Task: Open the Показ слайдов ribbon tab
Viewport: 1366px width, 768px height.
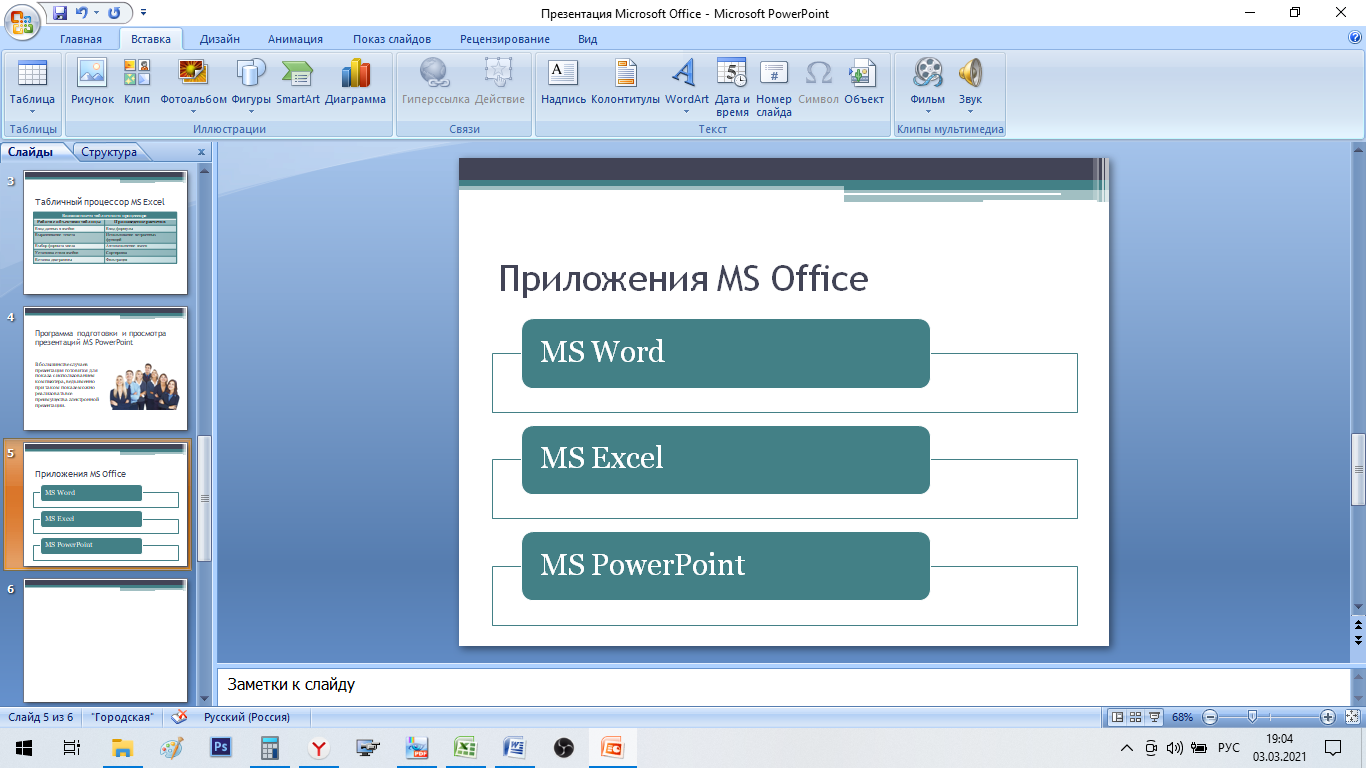Action: [x=392, y=39]
